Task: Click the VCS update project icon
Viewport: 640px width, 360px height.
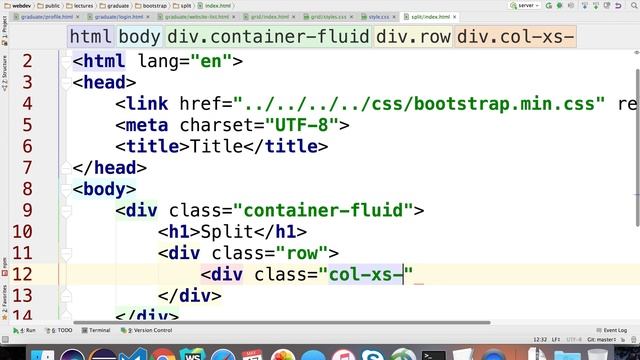Action: pyautogui.click(x=585, y=5)
